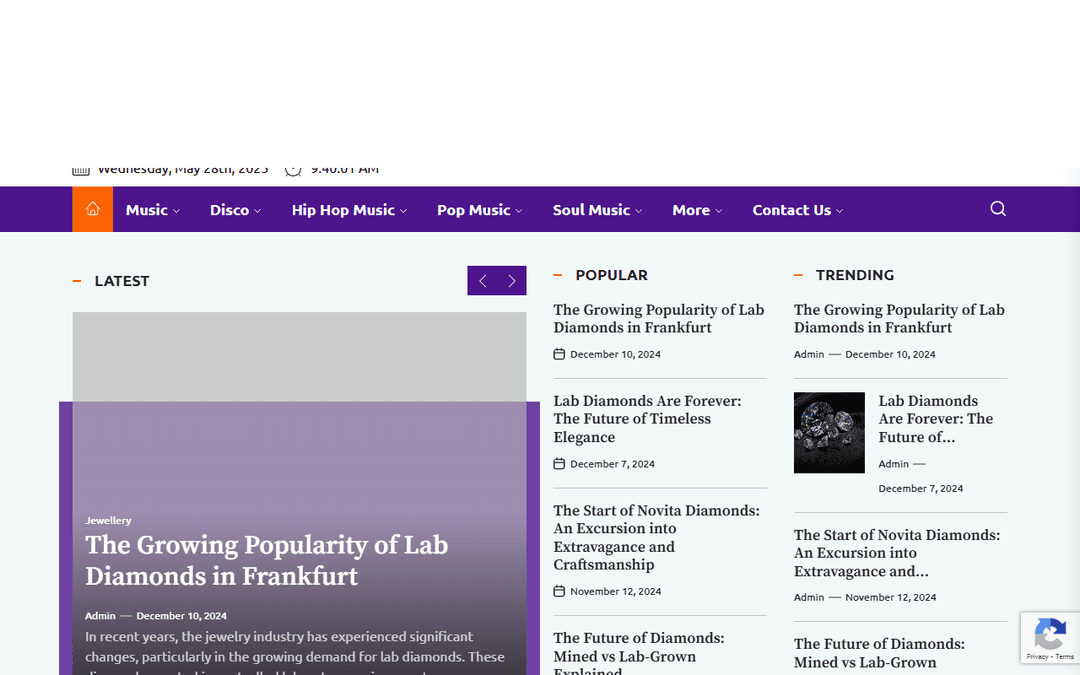Open the Music nav item
The image size is (1080, 675).
point(147,209)
